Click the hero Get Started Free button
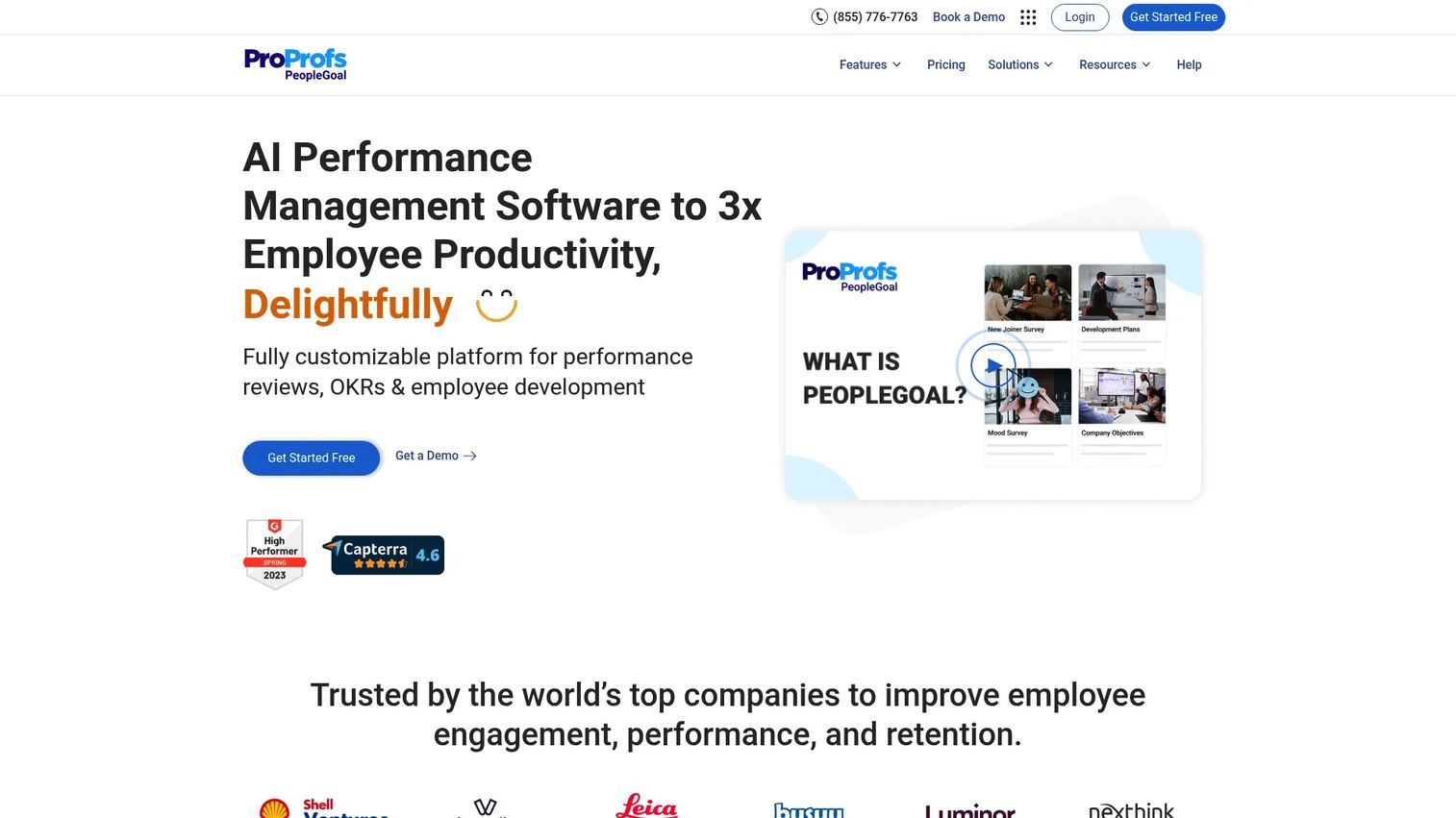This screenshot has height=818, width=1456. click(x=312, y=458)
